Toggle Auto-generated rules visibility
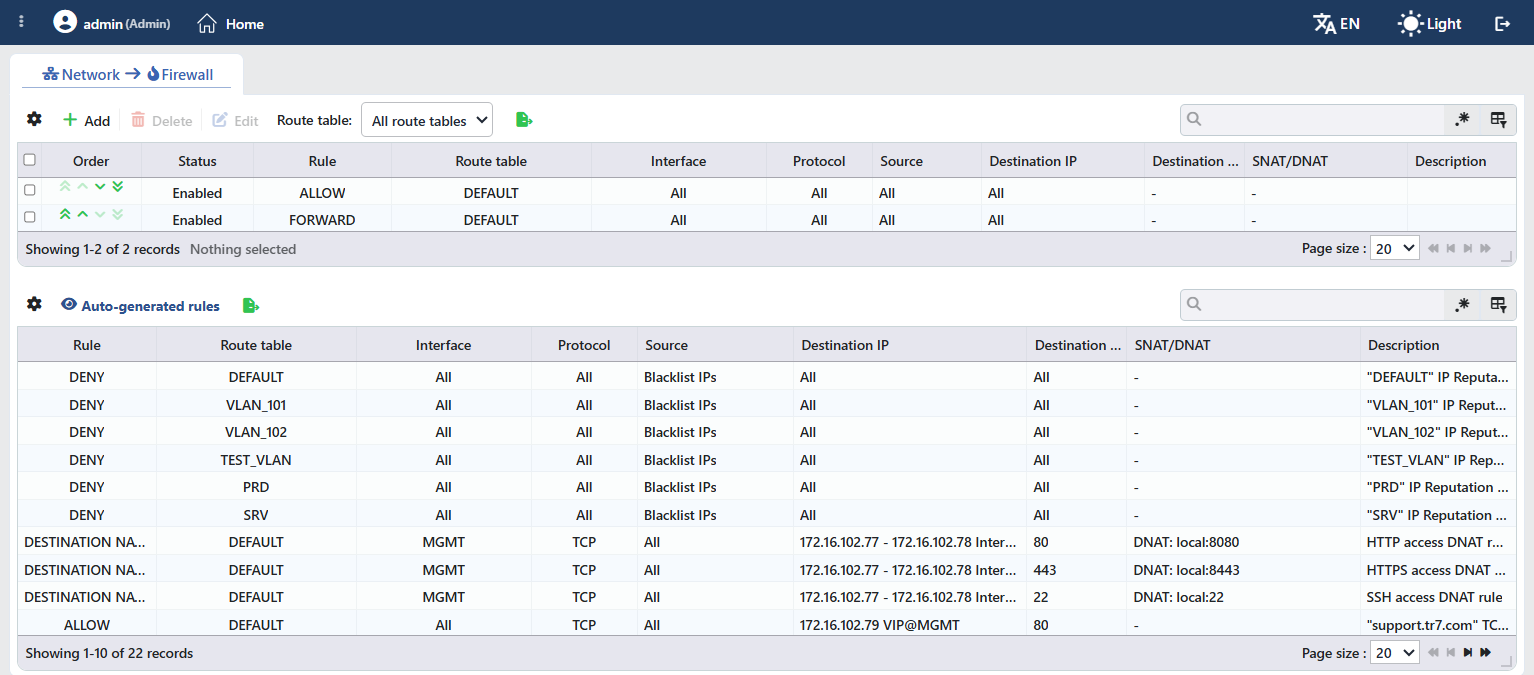 tap(140, 306)
